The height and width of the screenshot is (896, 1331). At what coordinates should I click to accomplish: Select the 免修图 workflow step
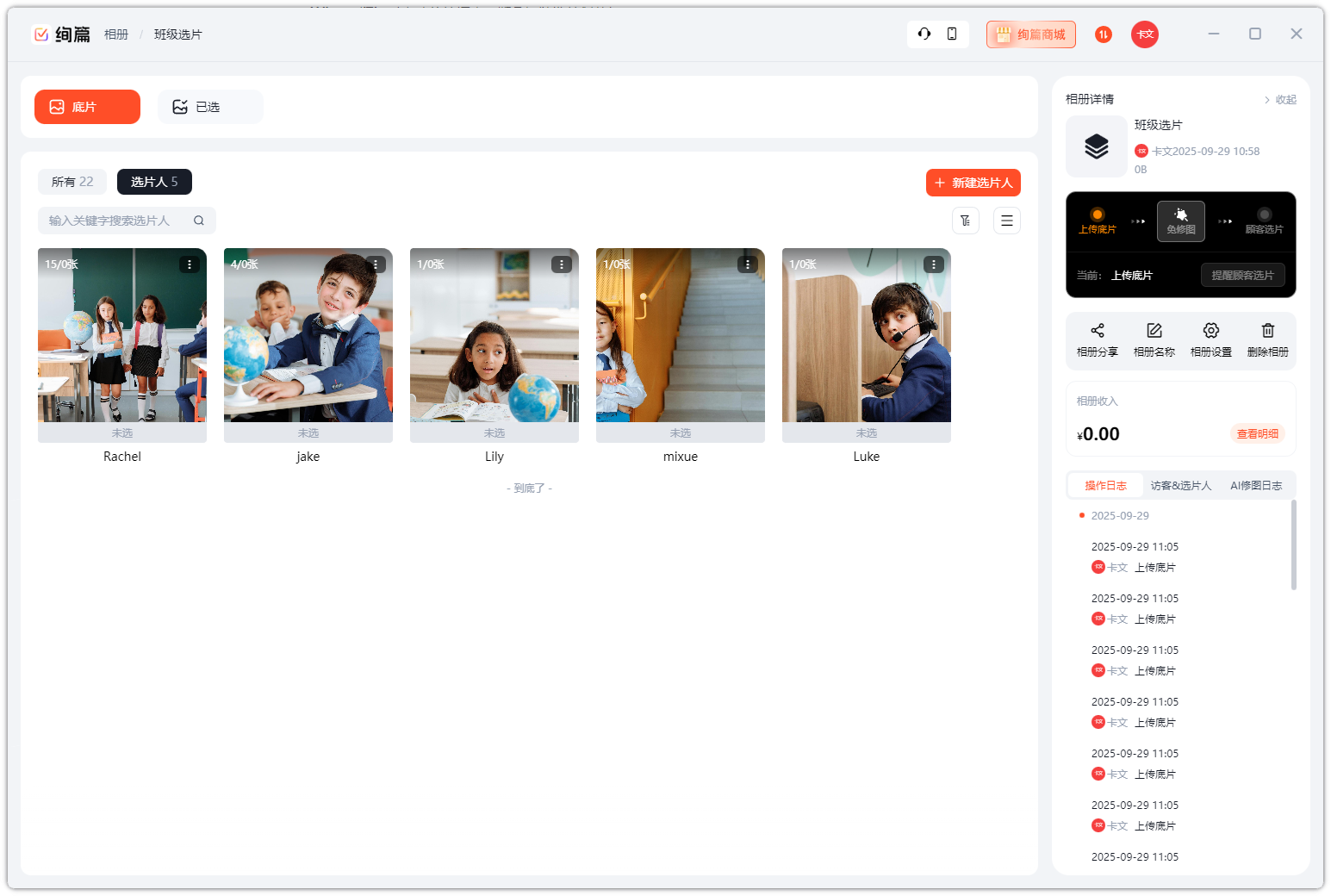(x=1180, y=221)
